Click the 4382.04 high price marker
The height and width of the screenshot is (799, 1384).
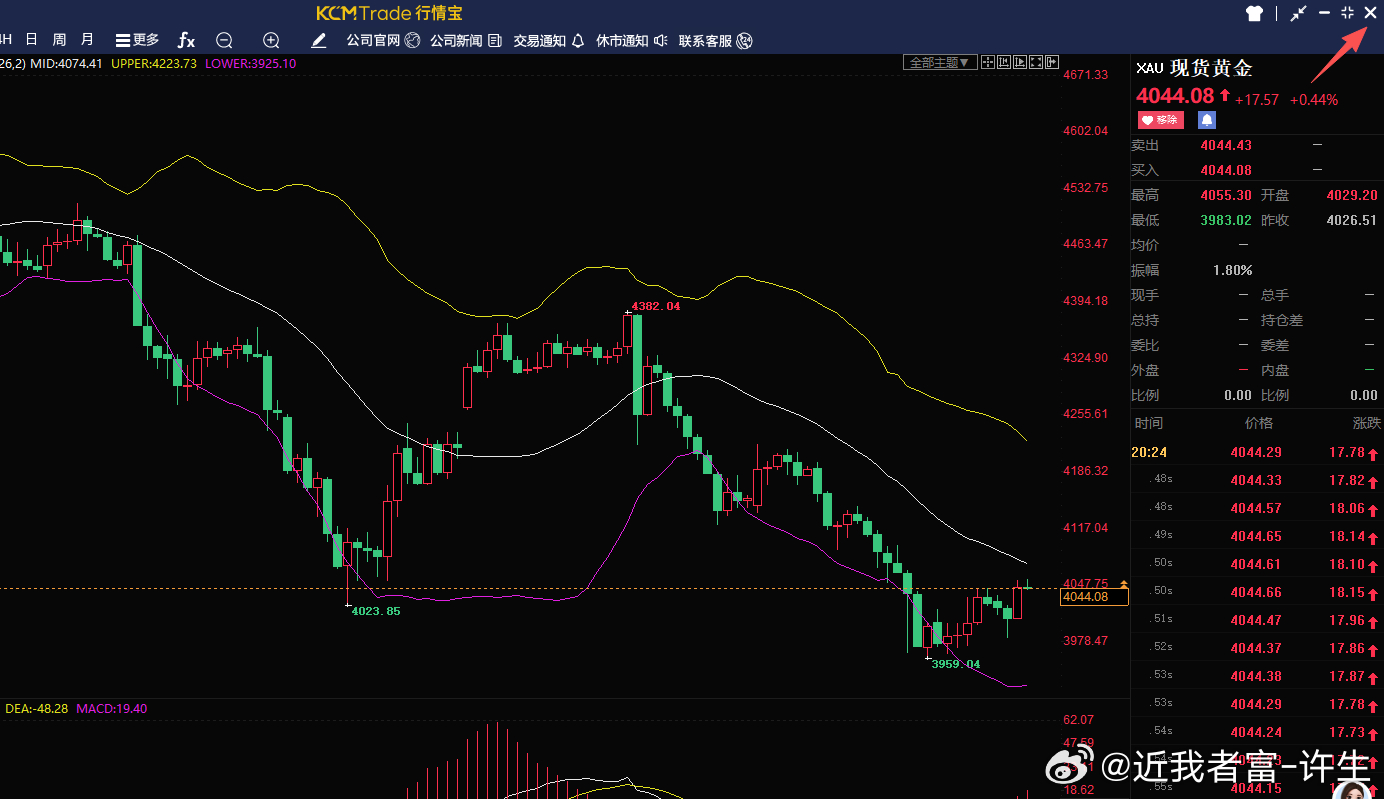(656, 306)
